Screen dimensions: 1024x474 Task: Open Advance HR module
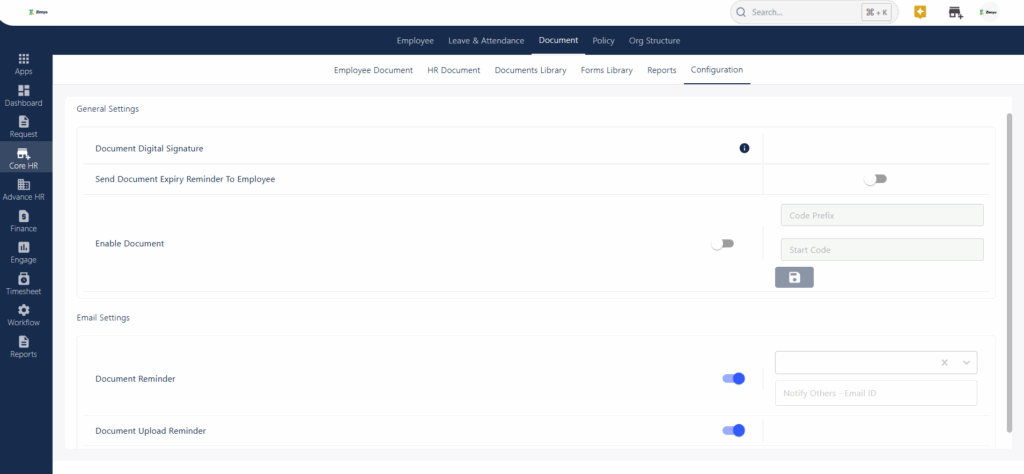[x=24, y=189]
